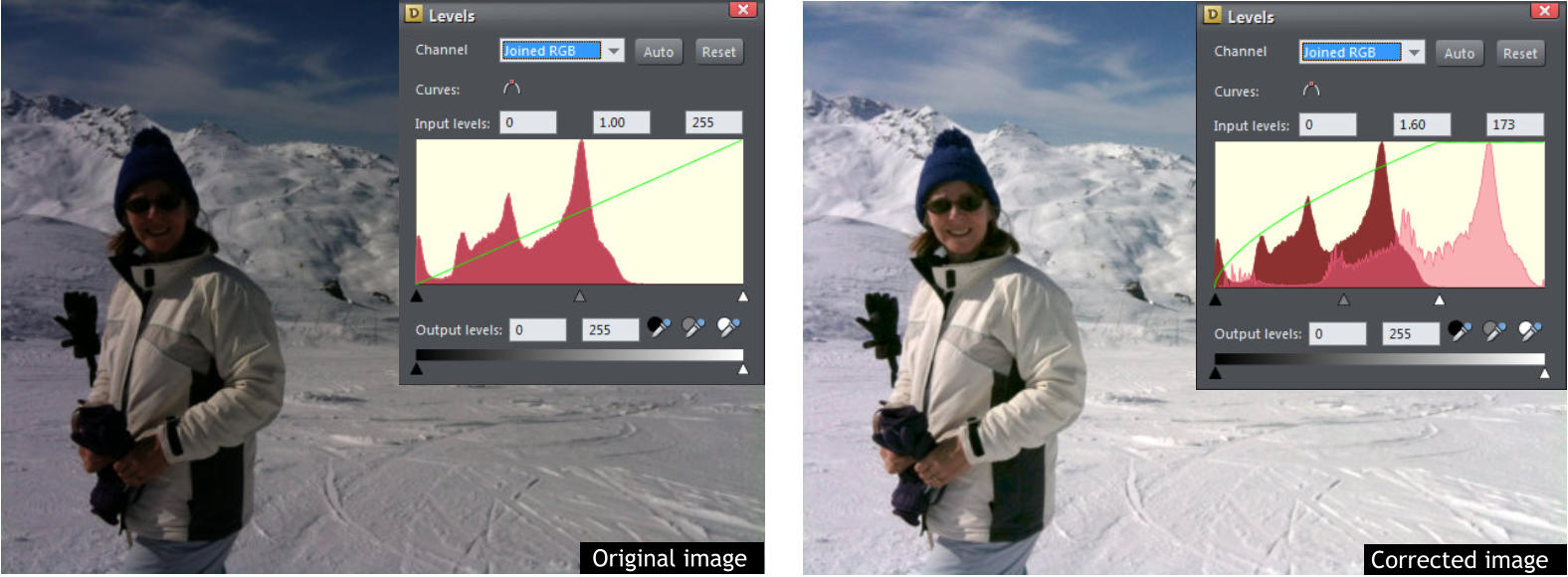Image resolution: width=1568 pixels, height=577 pixels.
Task: Click the Curves icon in the corrected image's Levels dialog
Action: (1311, 90)
